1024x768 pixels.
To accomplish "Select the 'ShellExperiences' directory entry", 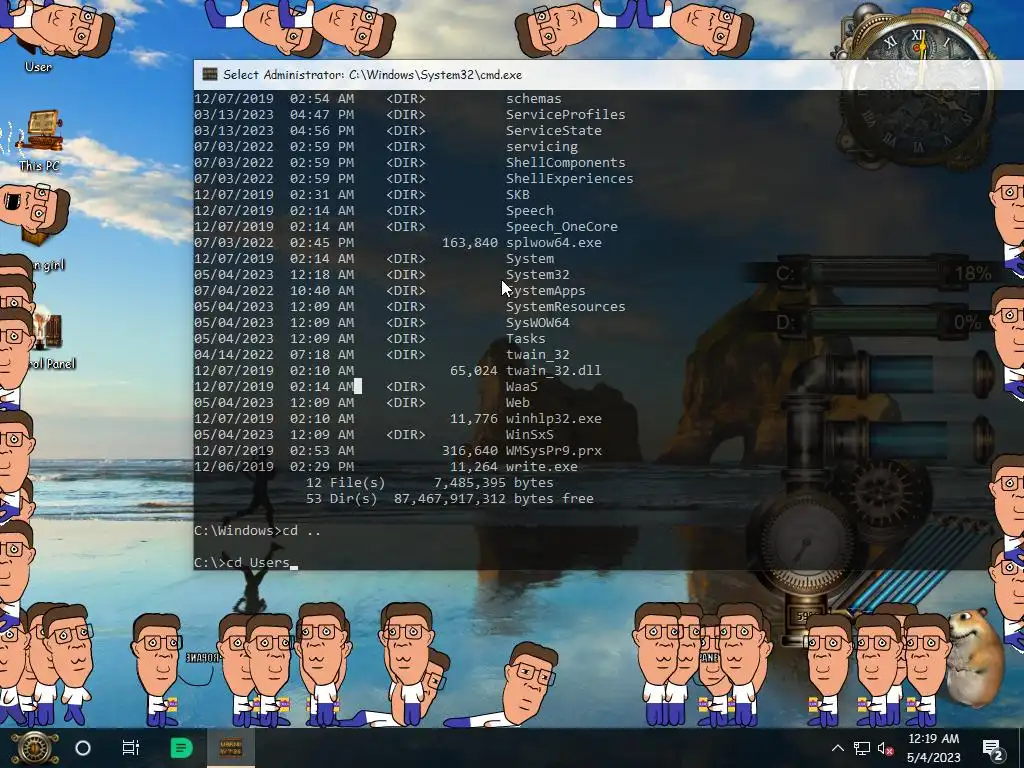I will coord(569,178).
